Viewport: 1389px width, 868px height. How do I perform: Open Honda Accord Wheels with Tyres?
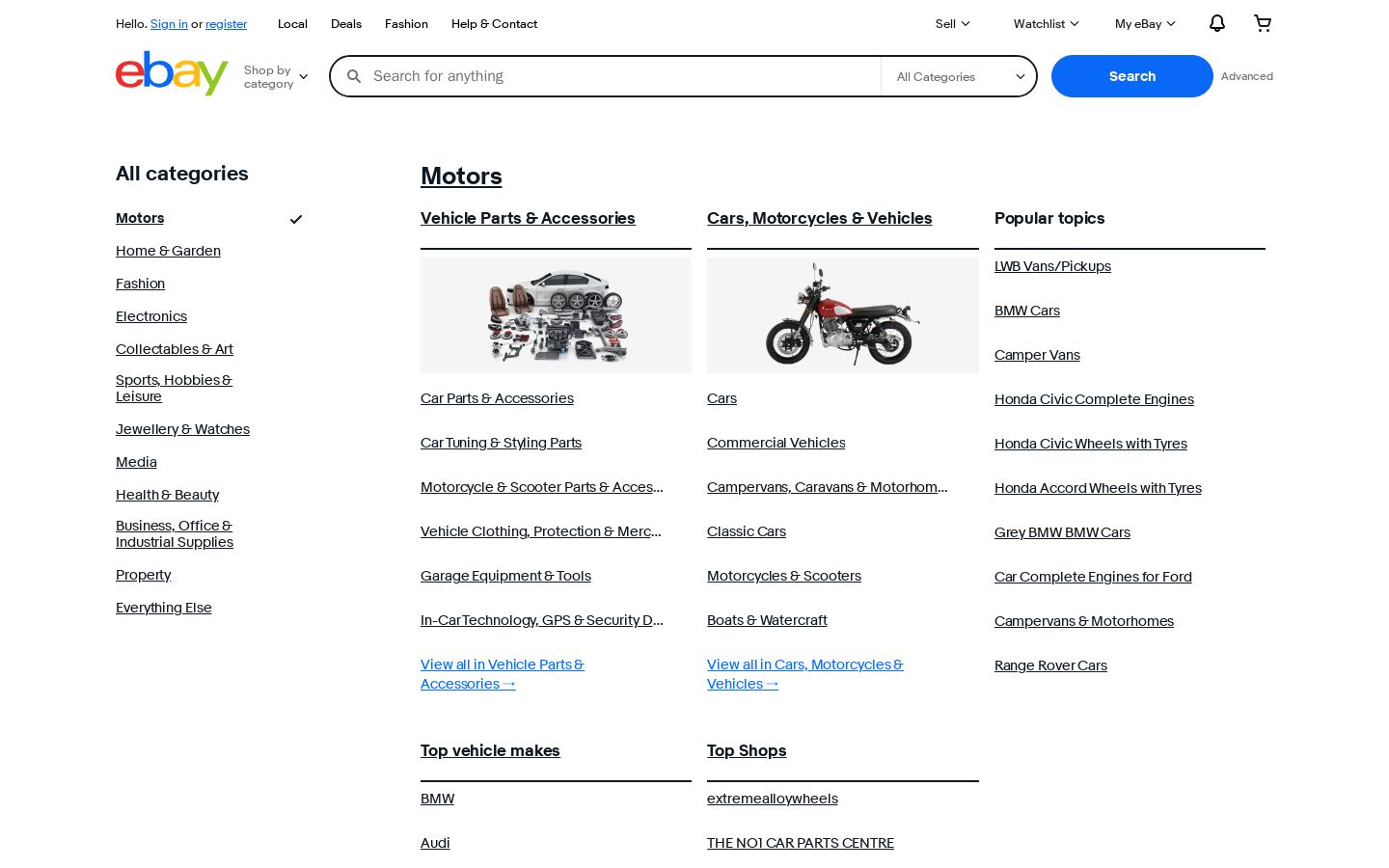(1098, 488)
